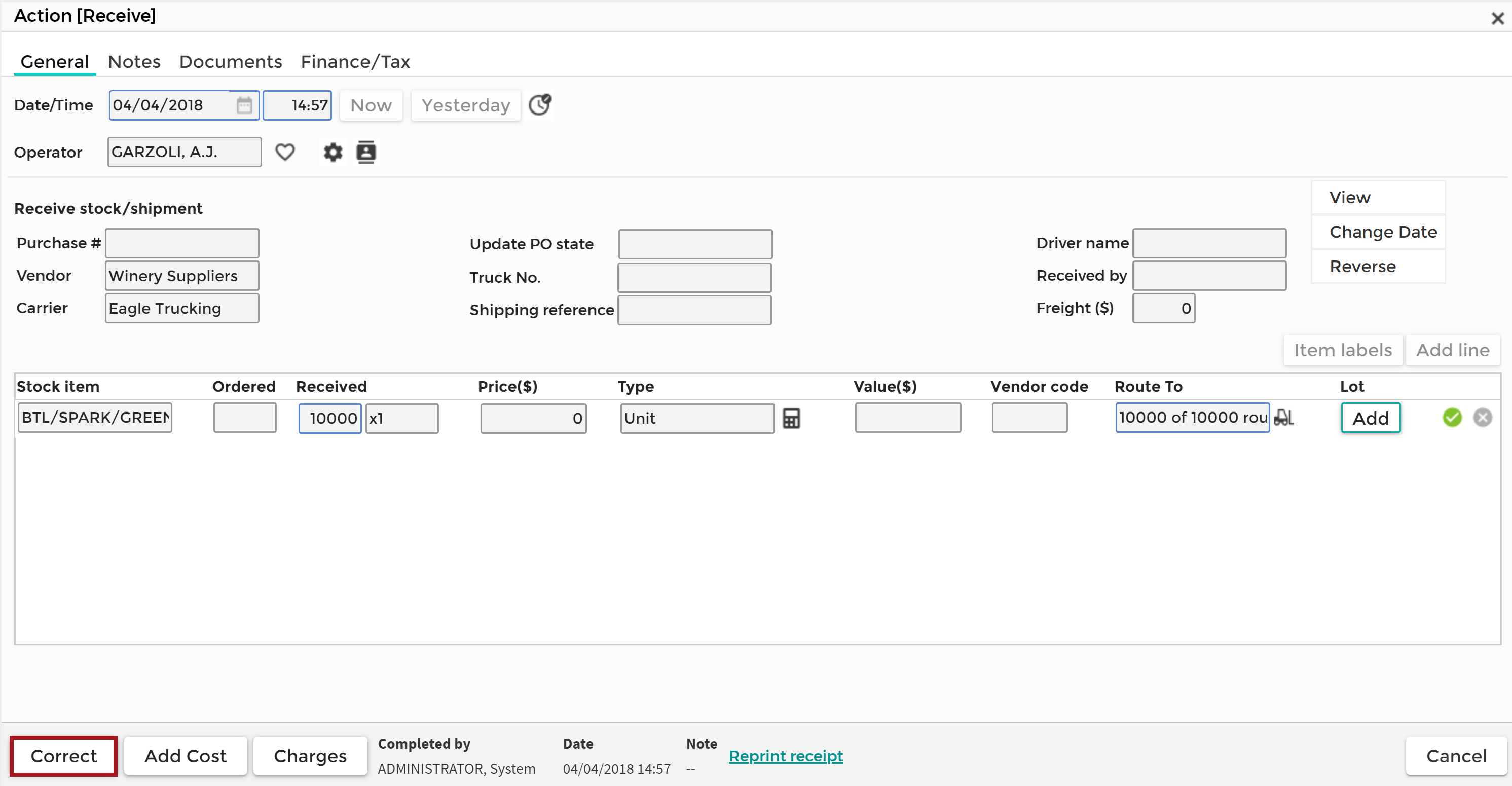Click the Received by field

tap(1209, 276)
